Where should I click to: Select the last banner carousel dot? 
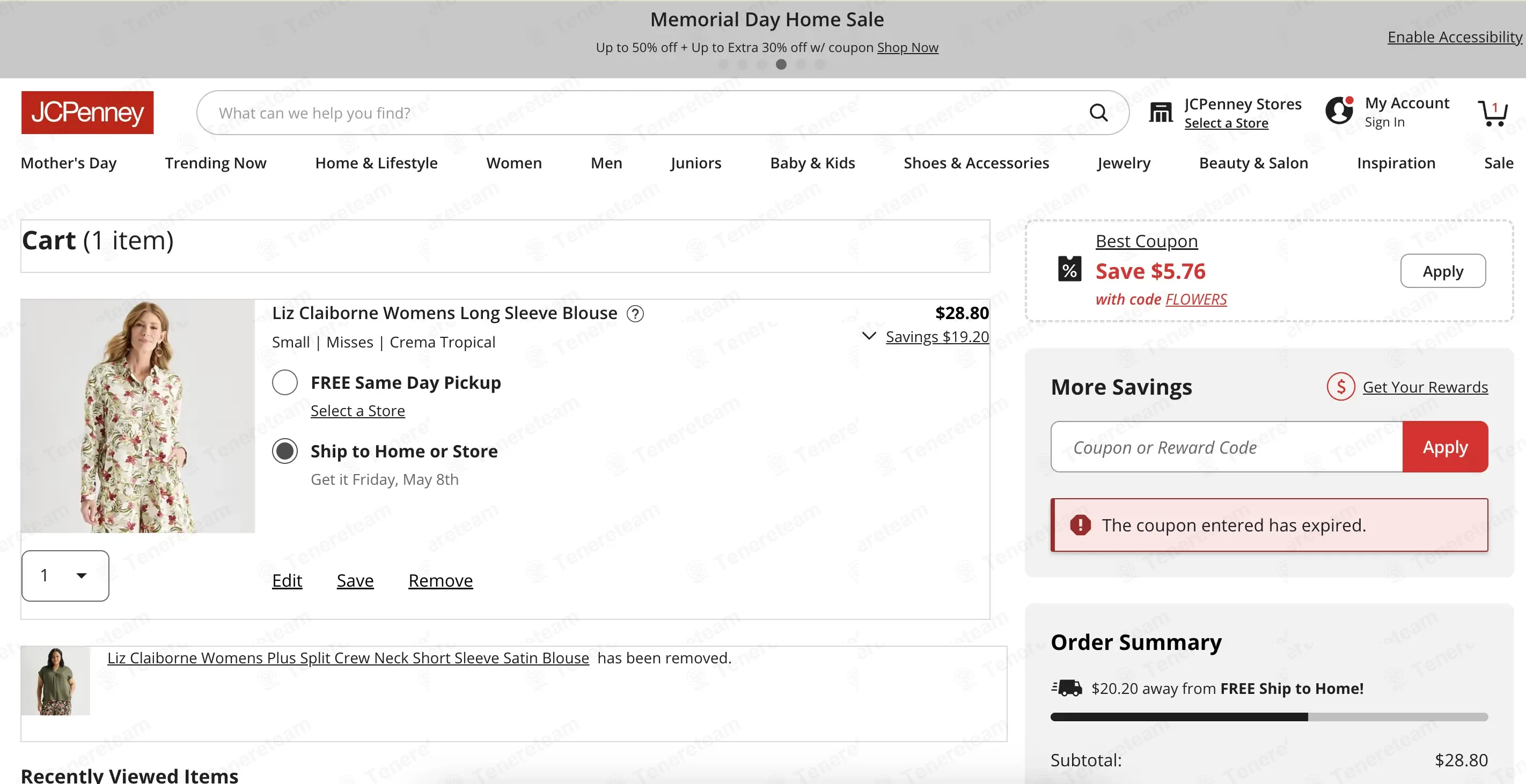(819, 64)
